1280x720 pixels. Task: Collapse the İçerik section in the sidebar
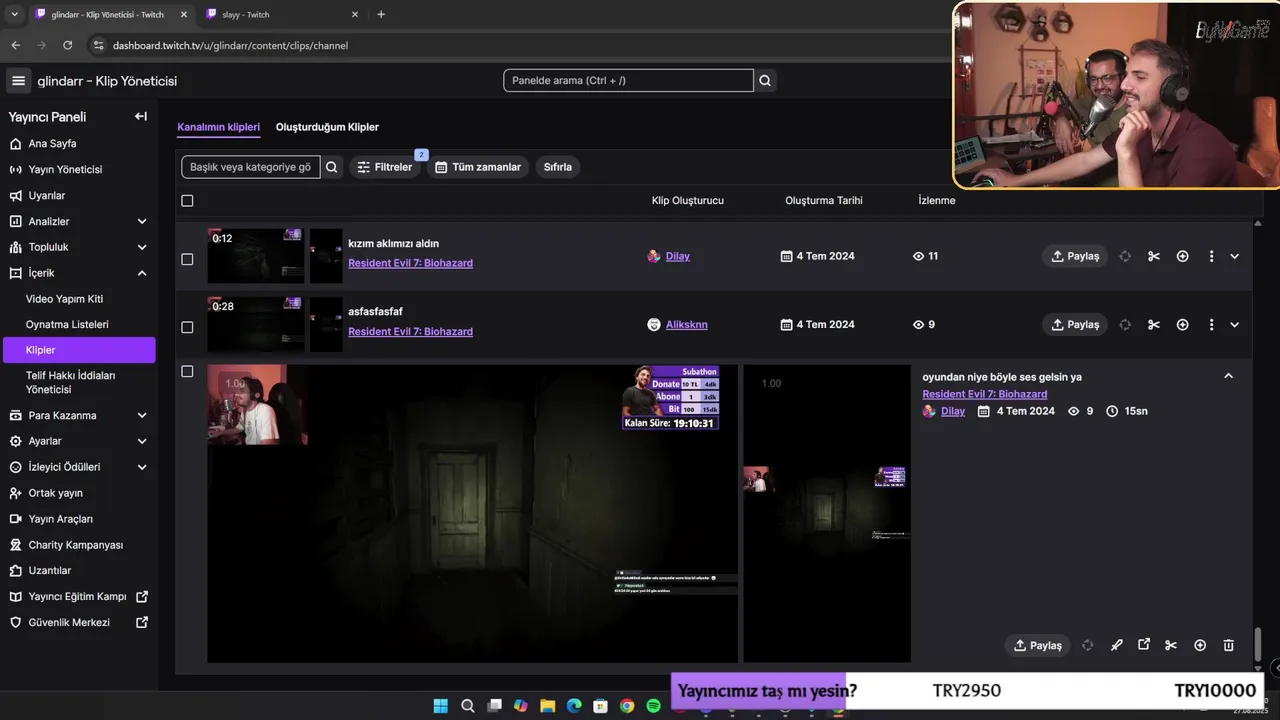(141, 273)
